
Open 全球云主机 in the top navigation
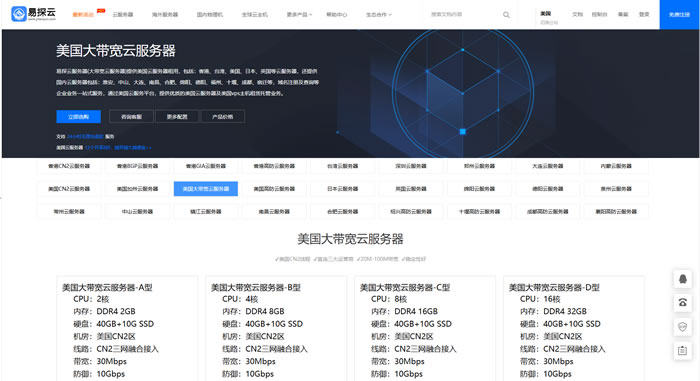pyautogui.click(x=255, y=15)
